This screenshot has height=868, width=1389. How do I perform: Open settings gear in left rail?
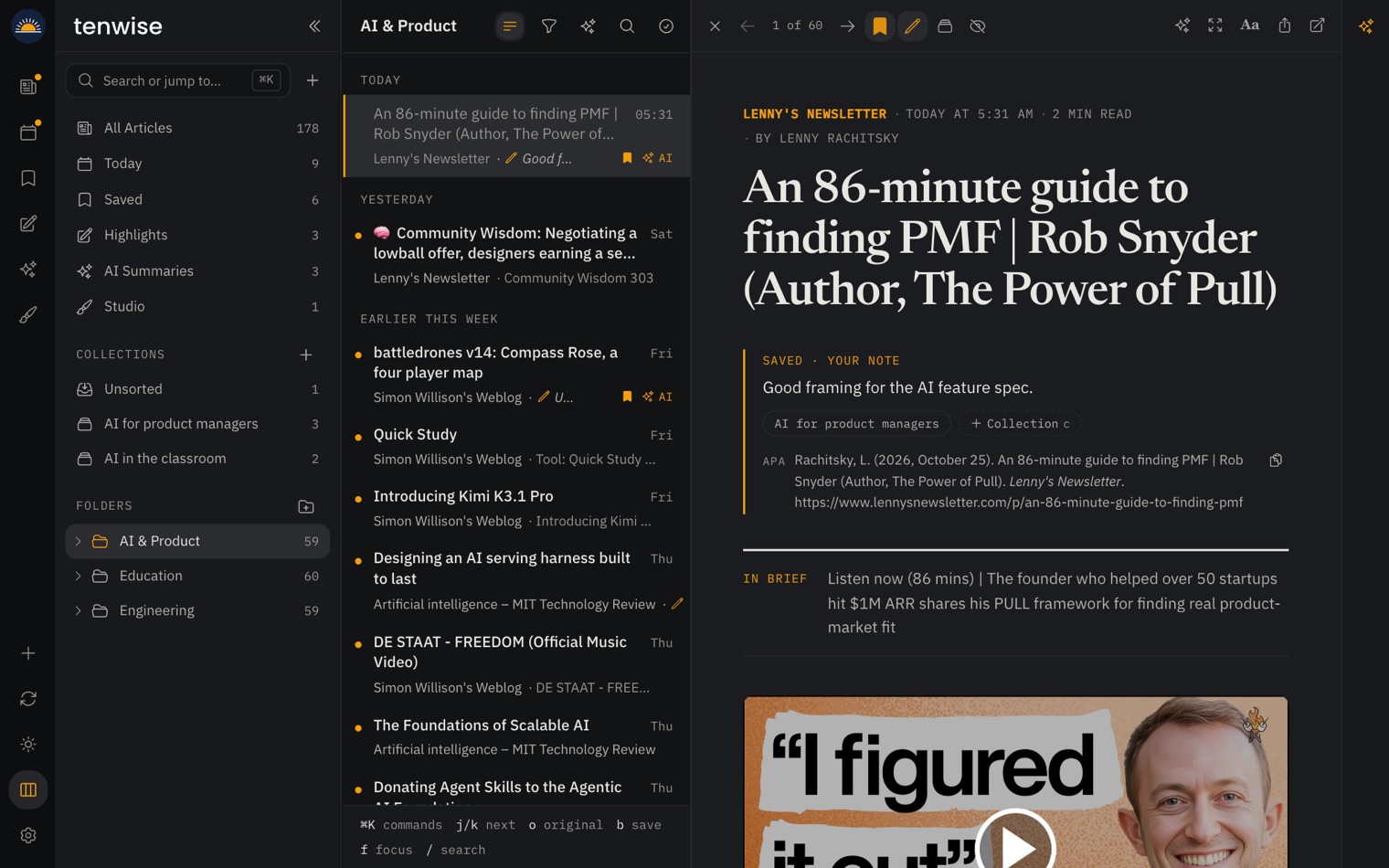(28, 836)
